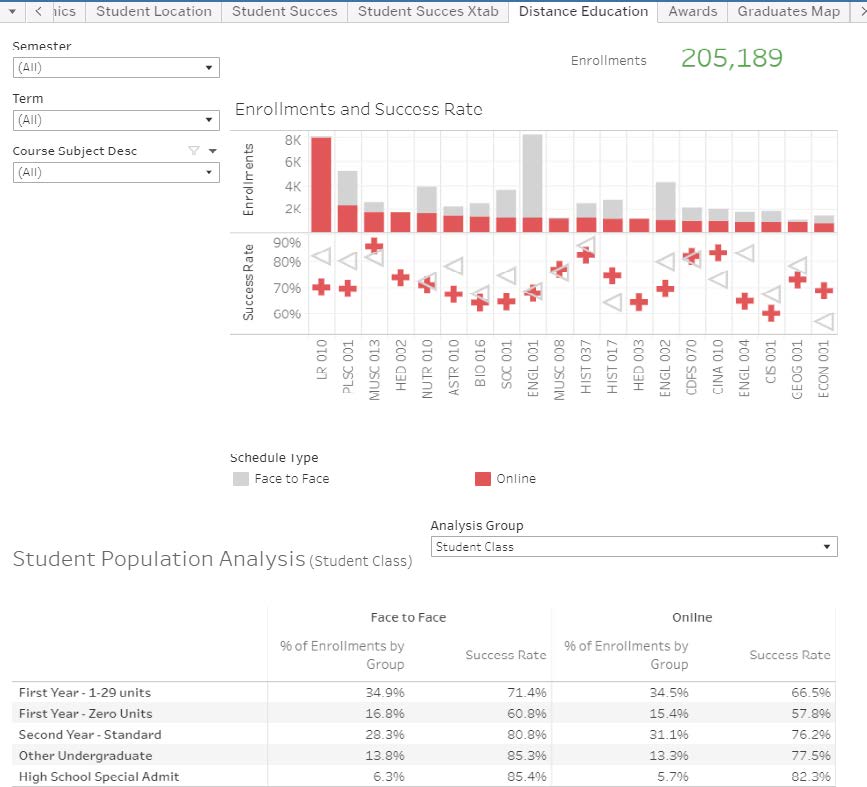Click the gray triangle marker for ECON 001
This screenshot has width=867, height=787.
tap(823, 321)
